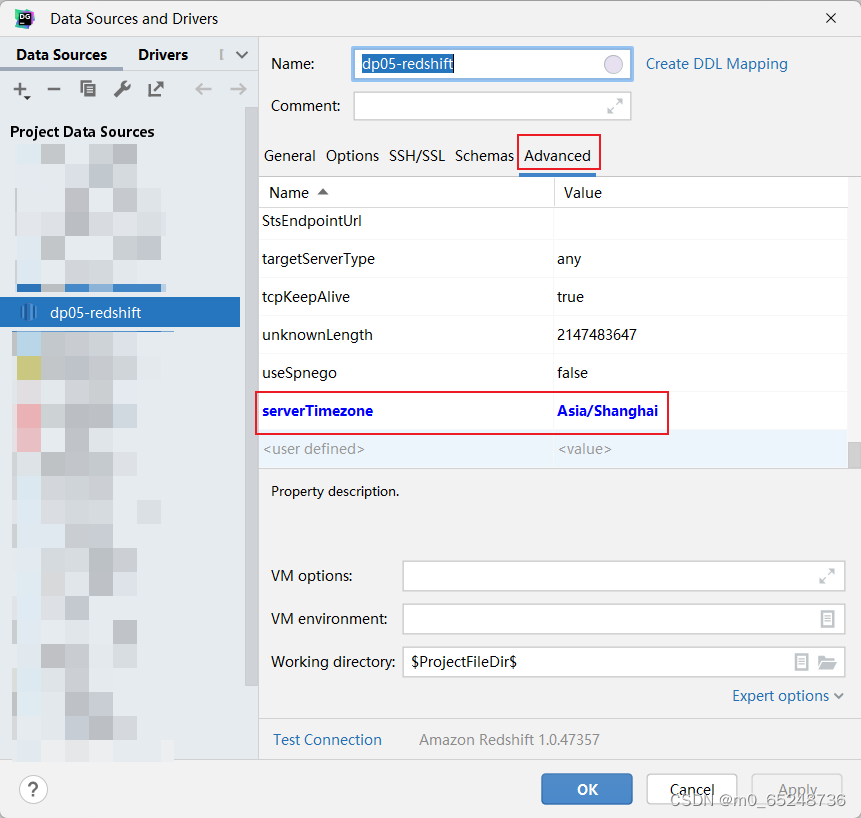Screen dimensions: 861x818
Task: Expand the VM options field editor icon
Action: [826, 576]
